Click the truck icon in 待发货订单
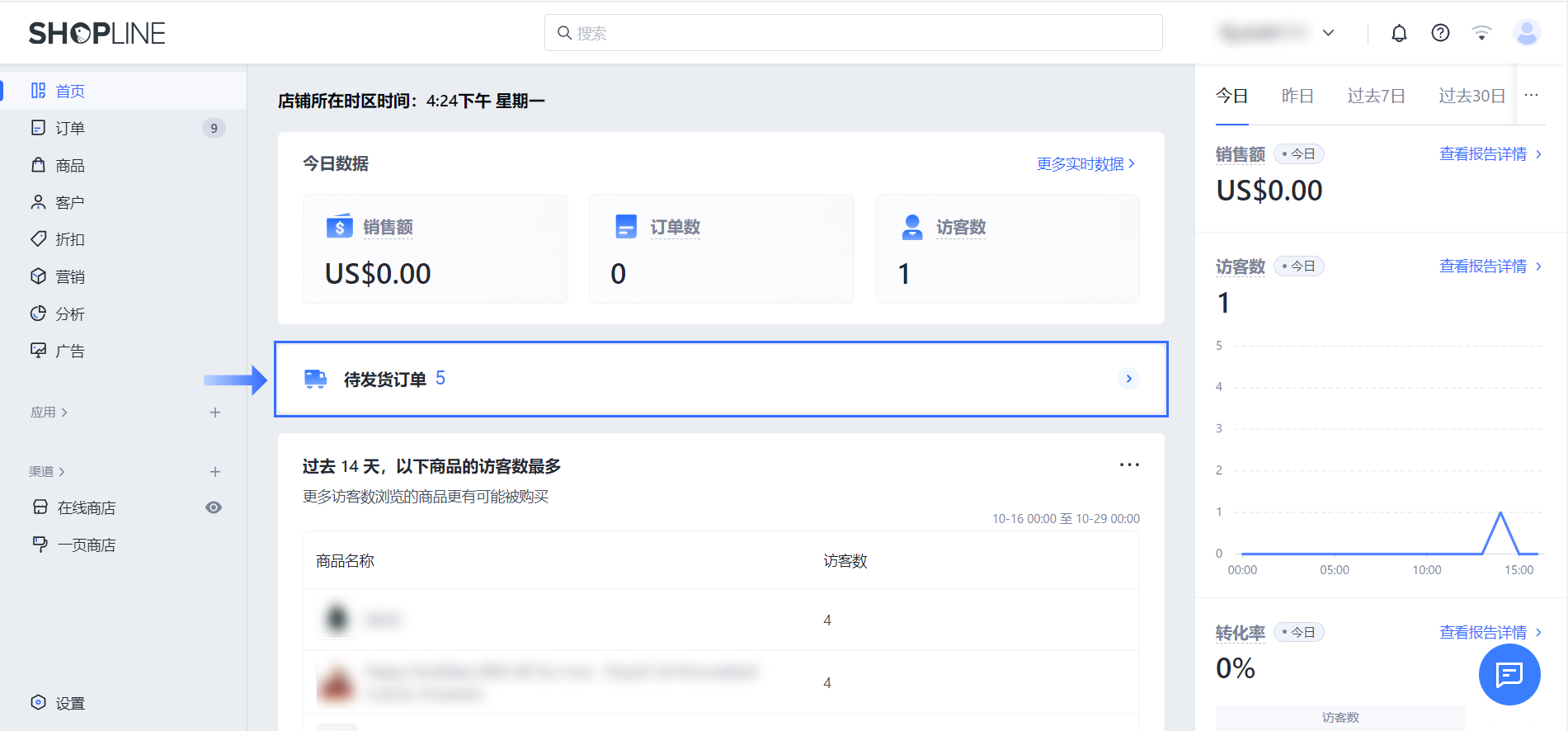 [x=315, y=379]
